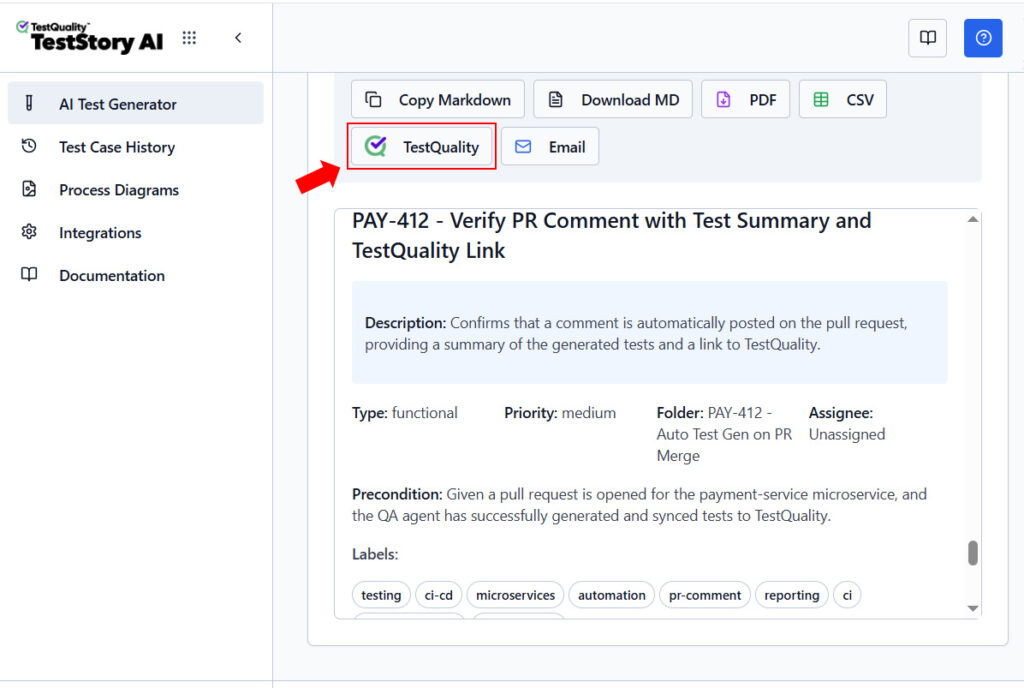Sync tests using the TestQuality button
The height and width of the screenshot is (688, 1024).
[x=421, y=146]
